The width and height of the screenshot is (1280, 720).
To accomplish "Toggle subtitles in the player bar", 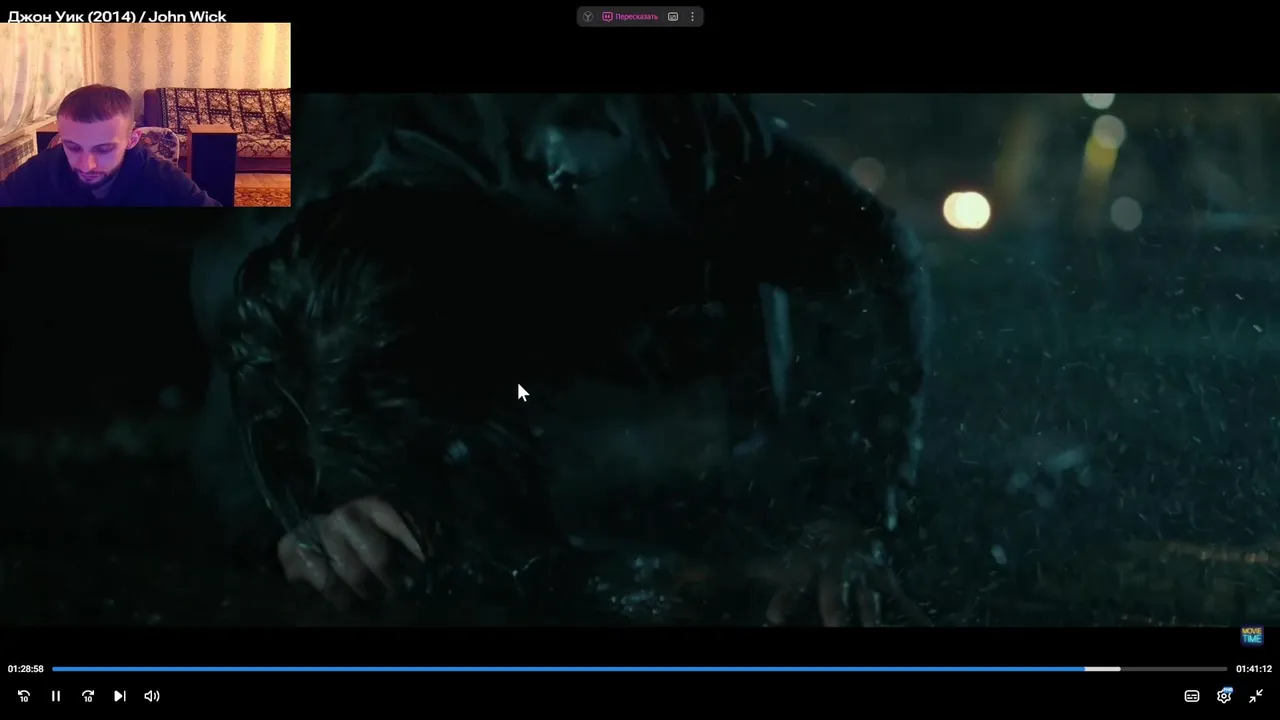I will [1192, 696].
